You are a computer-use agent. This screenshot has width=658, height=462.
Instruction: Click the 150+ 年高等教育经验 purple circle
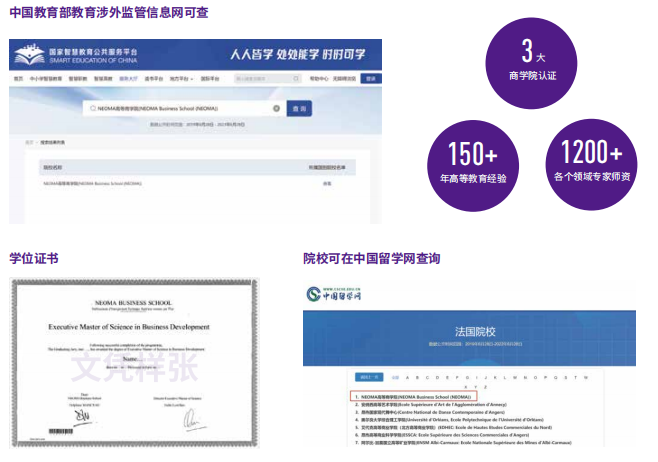pyautogui.click(x=473, y=166)
